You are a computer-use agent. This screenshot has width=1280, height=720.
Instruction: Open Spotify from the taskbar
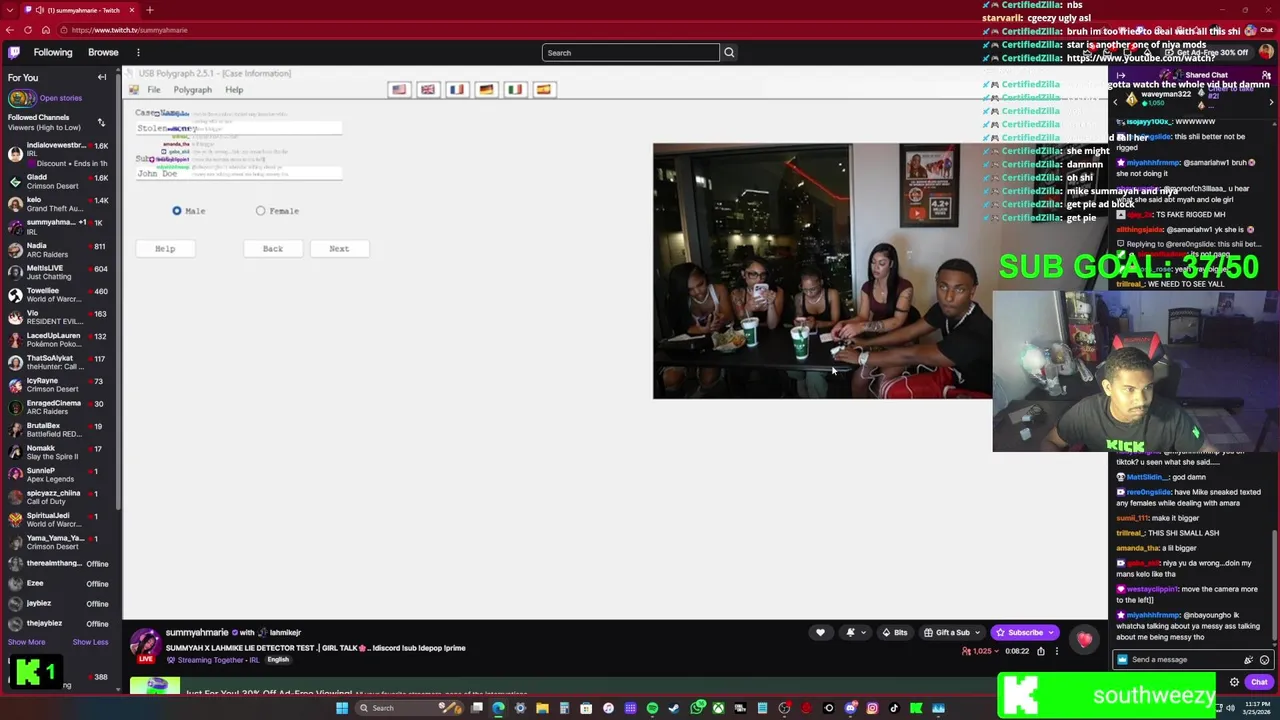652,708
